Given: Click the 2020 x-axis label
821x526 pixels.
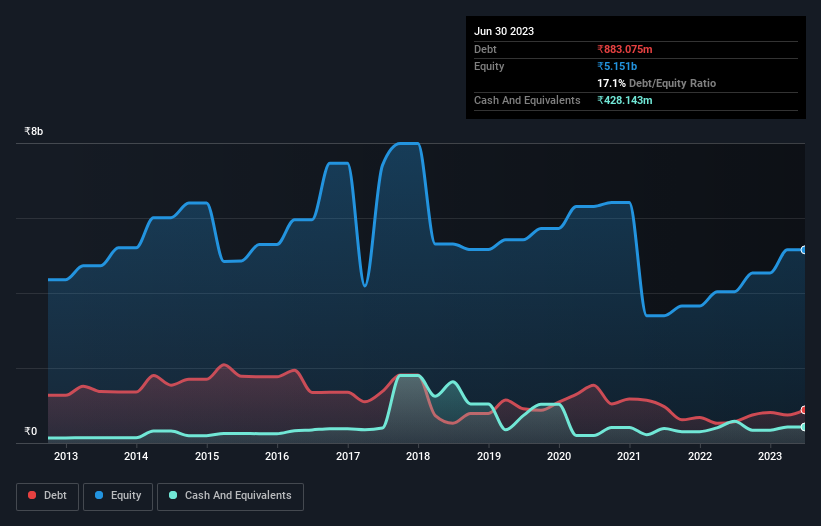Looking at the screenshot, I should coord(559,456).
